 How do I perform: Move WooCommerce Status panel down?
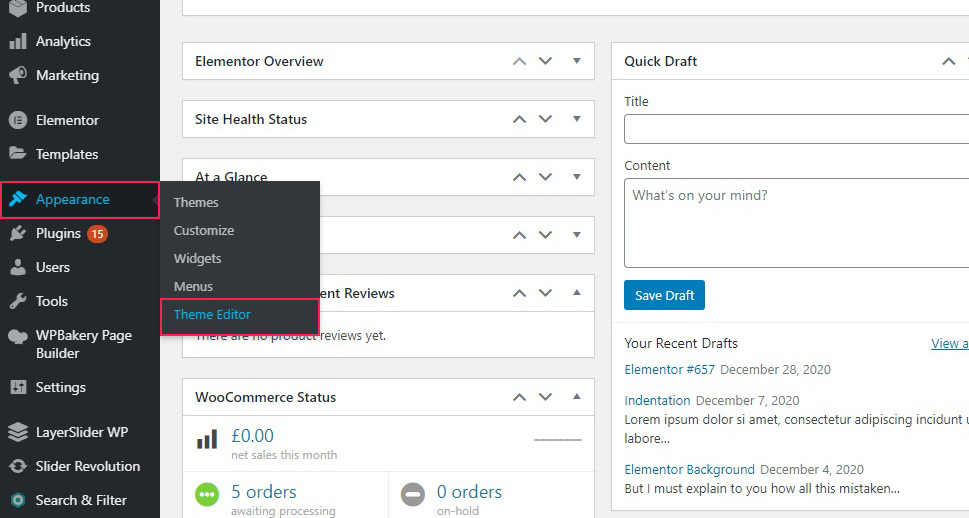pyautogui.click(x=545, y=397)
